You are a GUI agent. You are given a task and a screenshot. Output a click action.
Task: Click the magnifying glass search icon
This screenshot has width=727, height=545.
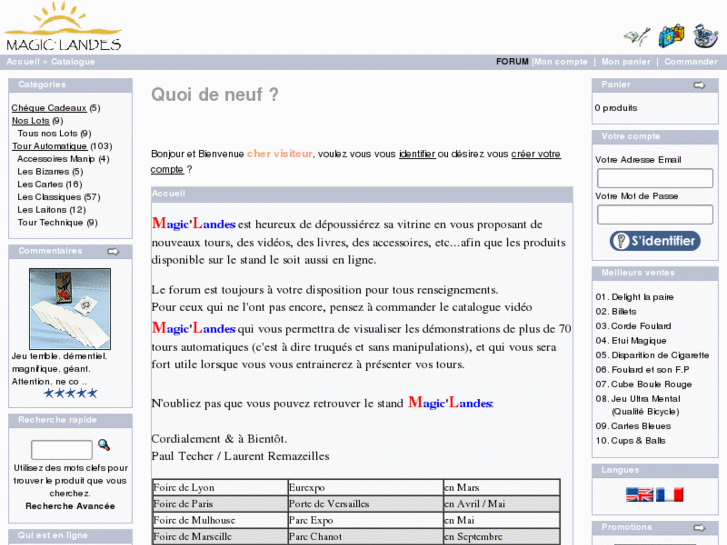click(104, 445)
